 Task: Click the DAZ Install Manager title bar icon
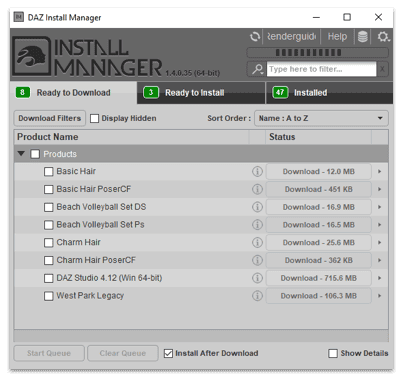(19, 17)
